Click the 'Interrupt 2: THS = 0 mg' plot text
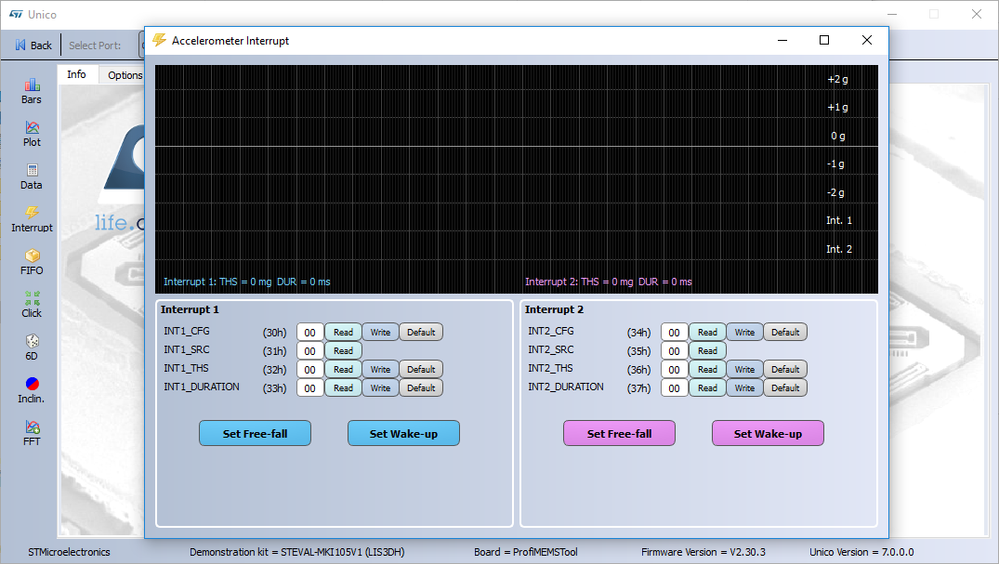999x564 pixels. pyautogui.click(x=579, y=282)
